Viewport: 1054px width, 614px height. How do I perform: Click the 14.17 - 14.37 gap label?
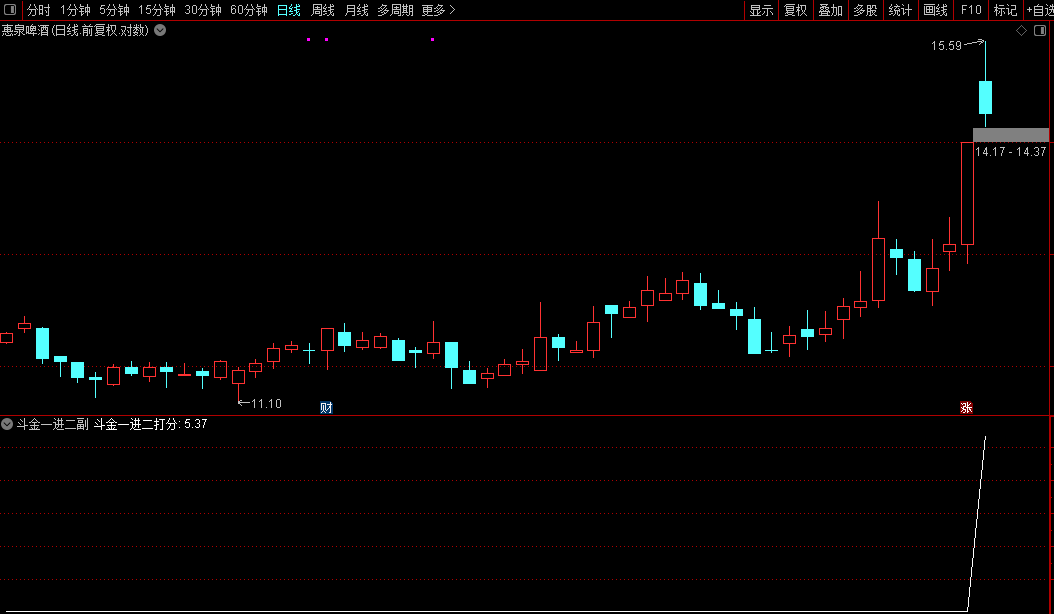[x=1010, y=152]
